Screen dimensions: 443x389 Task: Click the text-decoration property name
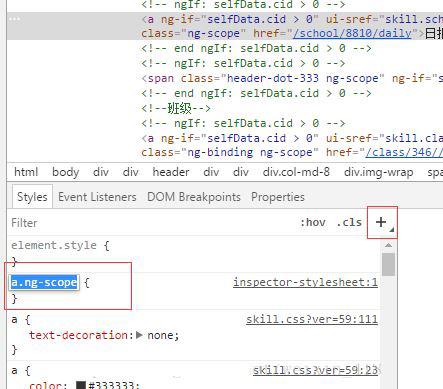[x=78, y=335]
